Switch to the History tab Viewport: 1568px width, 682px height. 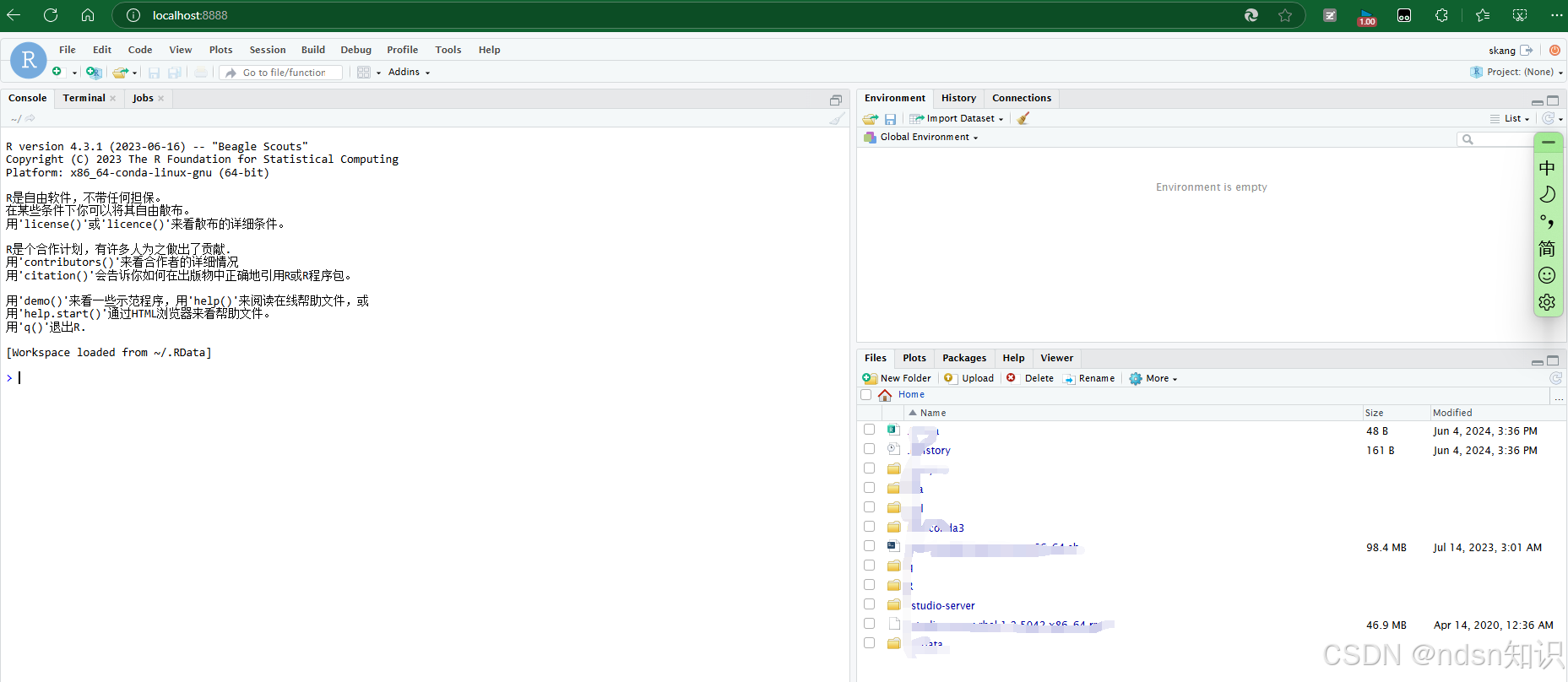(x=958, y=98)
